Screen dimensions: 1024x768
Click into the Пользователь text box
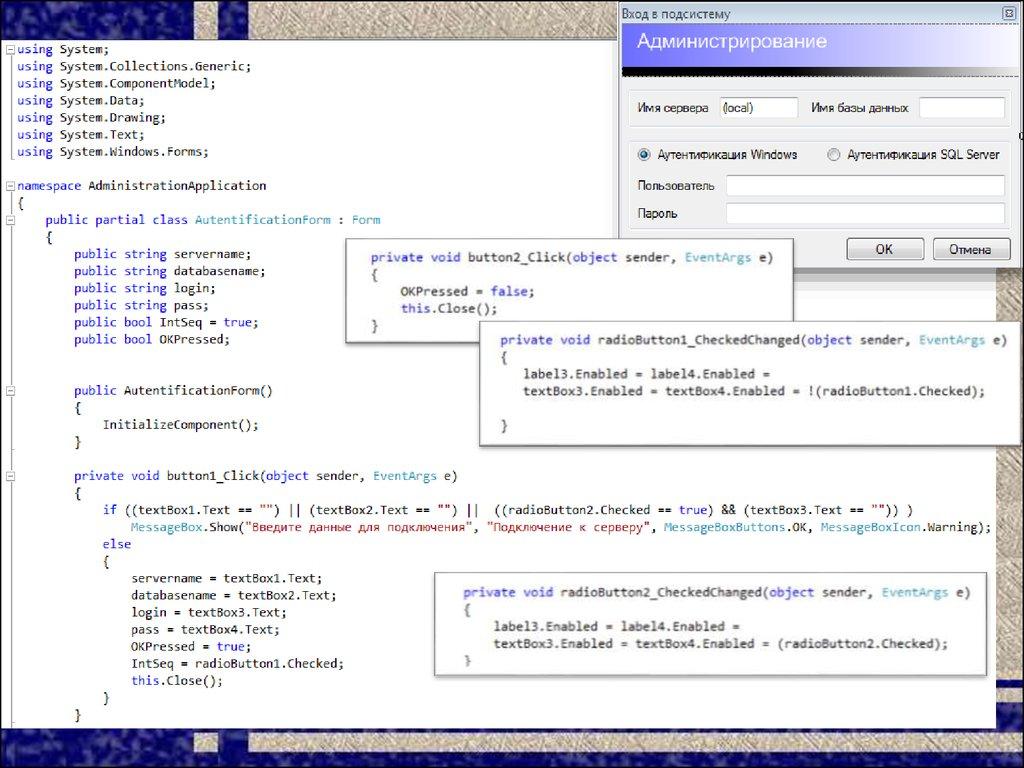pos(864,186)
